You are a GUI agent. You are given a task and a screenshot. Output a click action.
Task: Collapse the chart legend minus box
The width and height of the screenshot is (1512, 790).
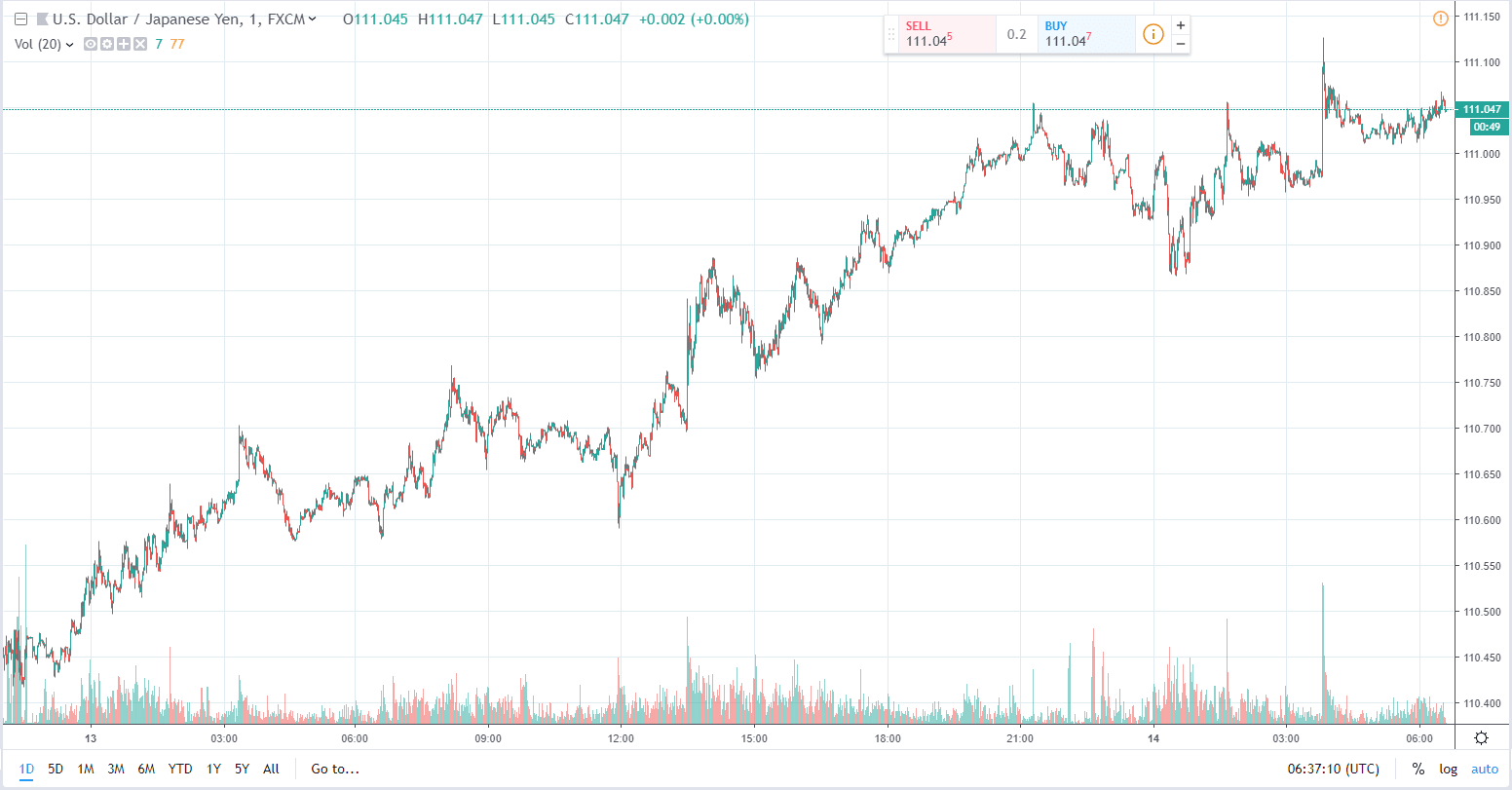[19, 19]
